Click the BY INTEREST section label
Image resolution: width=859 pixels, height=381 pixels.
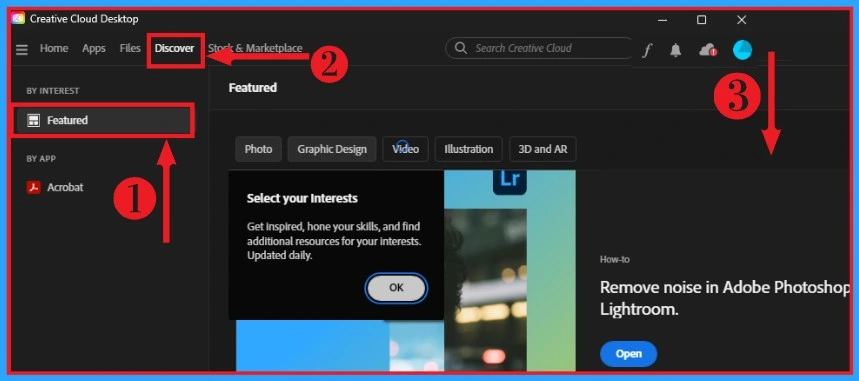point(53,91)
